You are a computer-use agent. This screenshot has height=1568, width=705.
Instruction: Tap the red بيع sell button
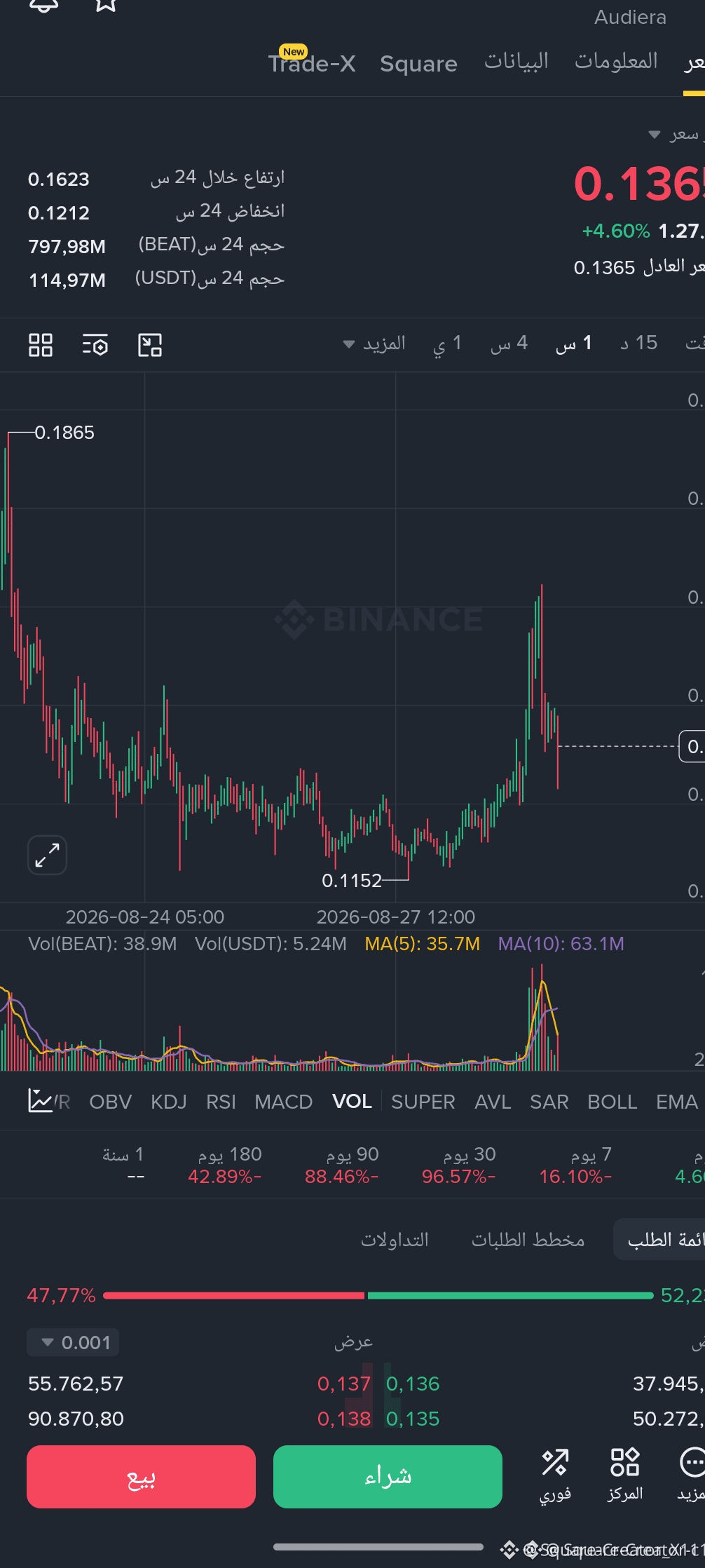coord(141,1476)
